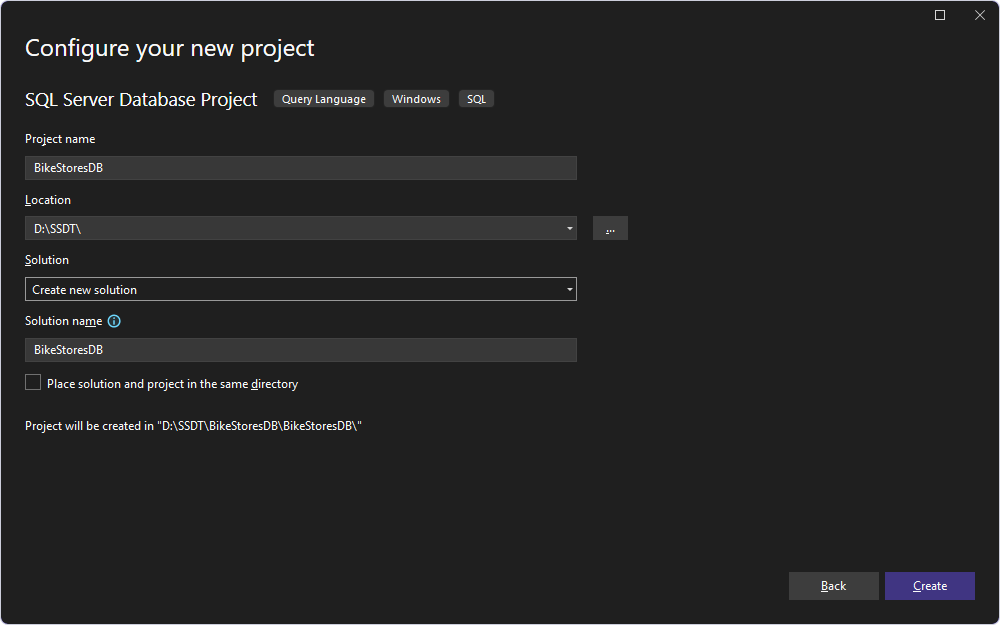This screenshot has width=1000, height=625.
Task: Click the Windows platform tag
Action: [416, 98]
